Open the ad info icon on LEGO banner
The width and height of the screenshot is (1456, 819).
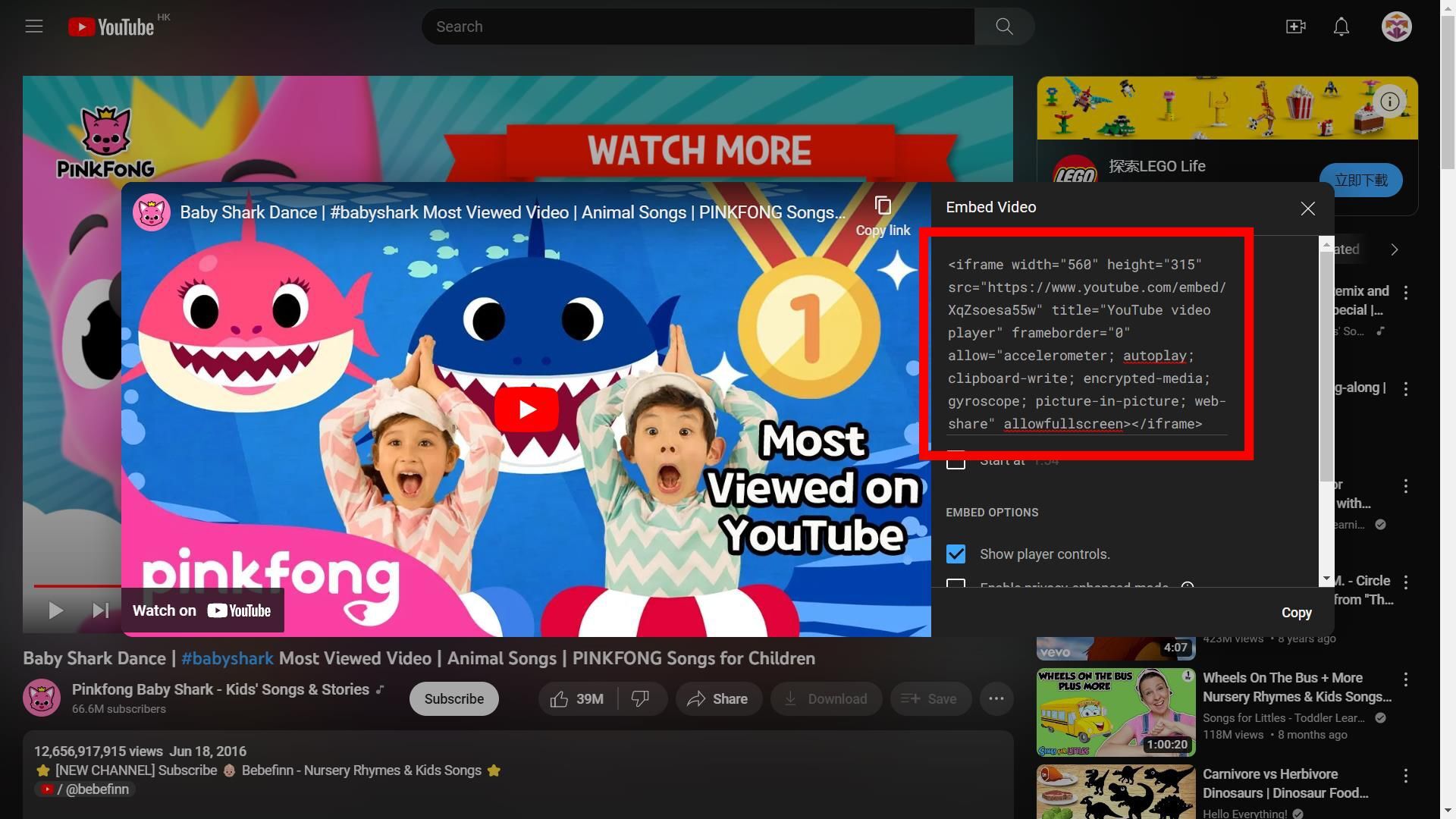1389,102
